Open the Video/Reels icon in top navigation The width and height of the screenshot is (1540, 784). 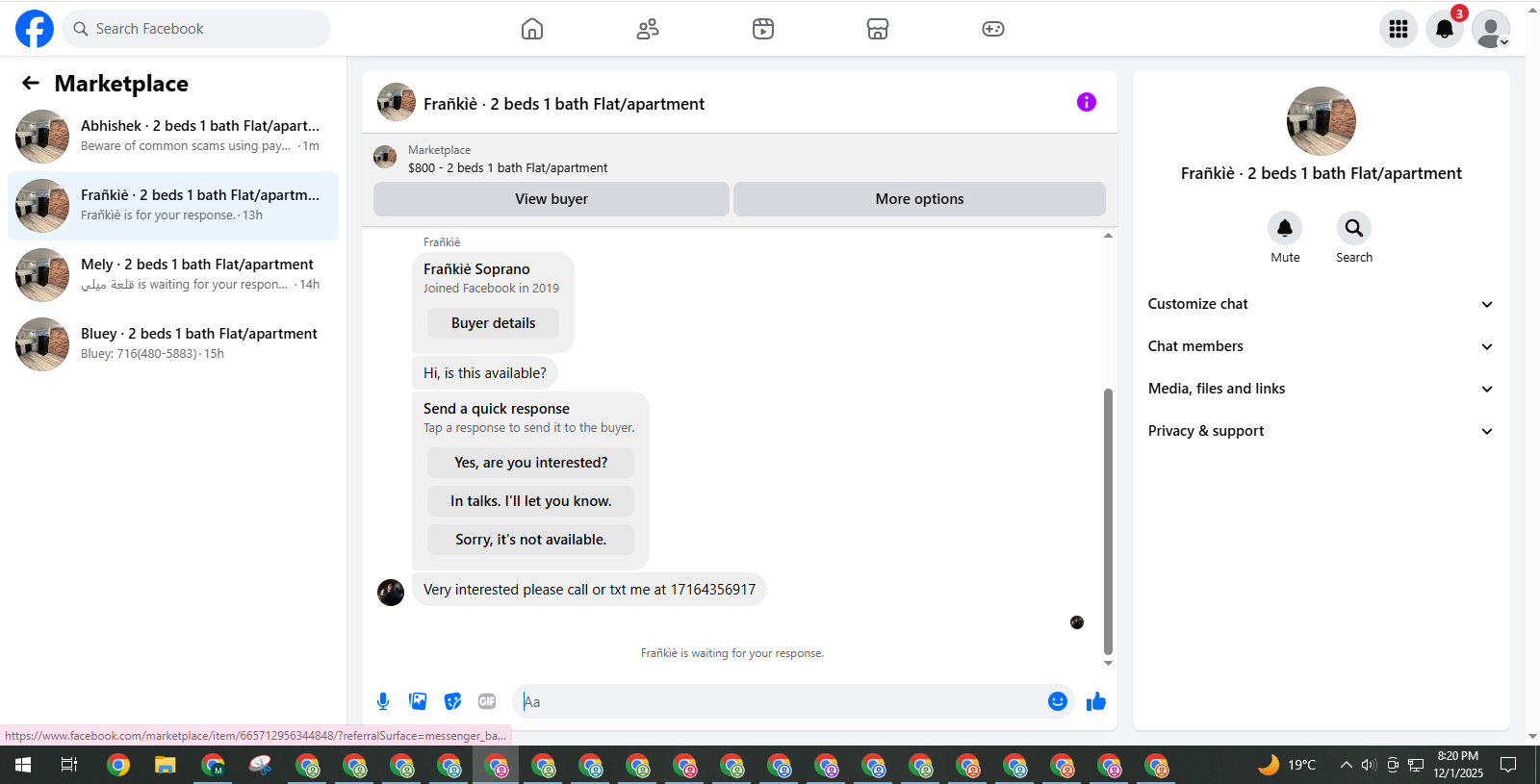[763, 29]
